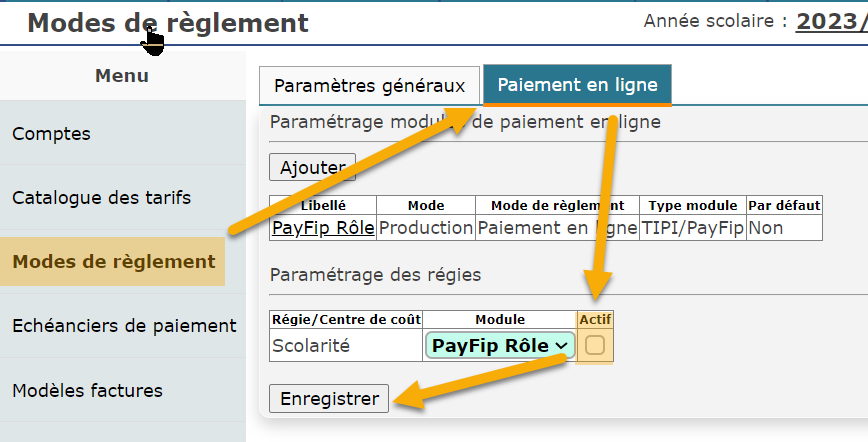Click the Libellé column header
Image resolution: width=868 pixels, height=442 pixels.
[323, 205]
